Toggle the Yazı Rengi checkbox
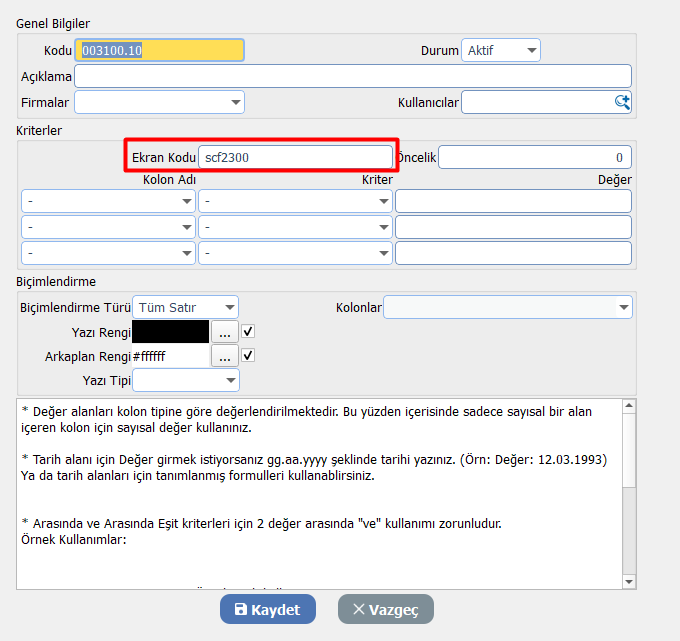 tap(249, 331)
